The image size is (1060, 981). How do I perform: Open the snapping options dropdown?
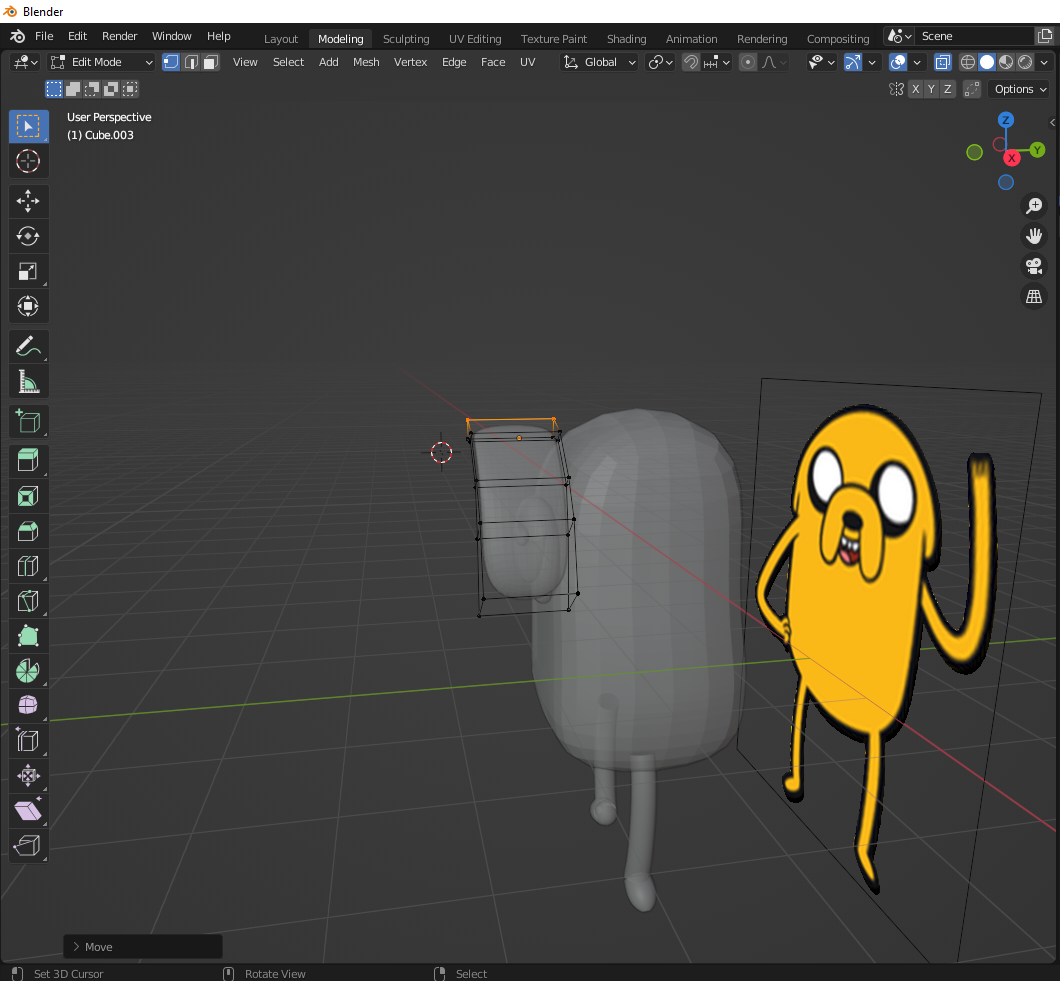tap(717, 62)
